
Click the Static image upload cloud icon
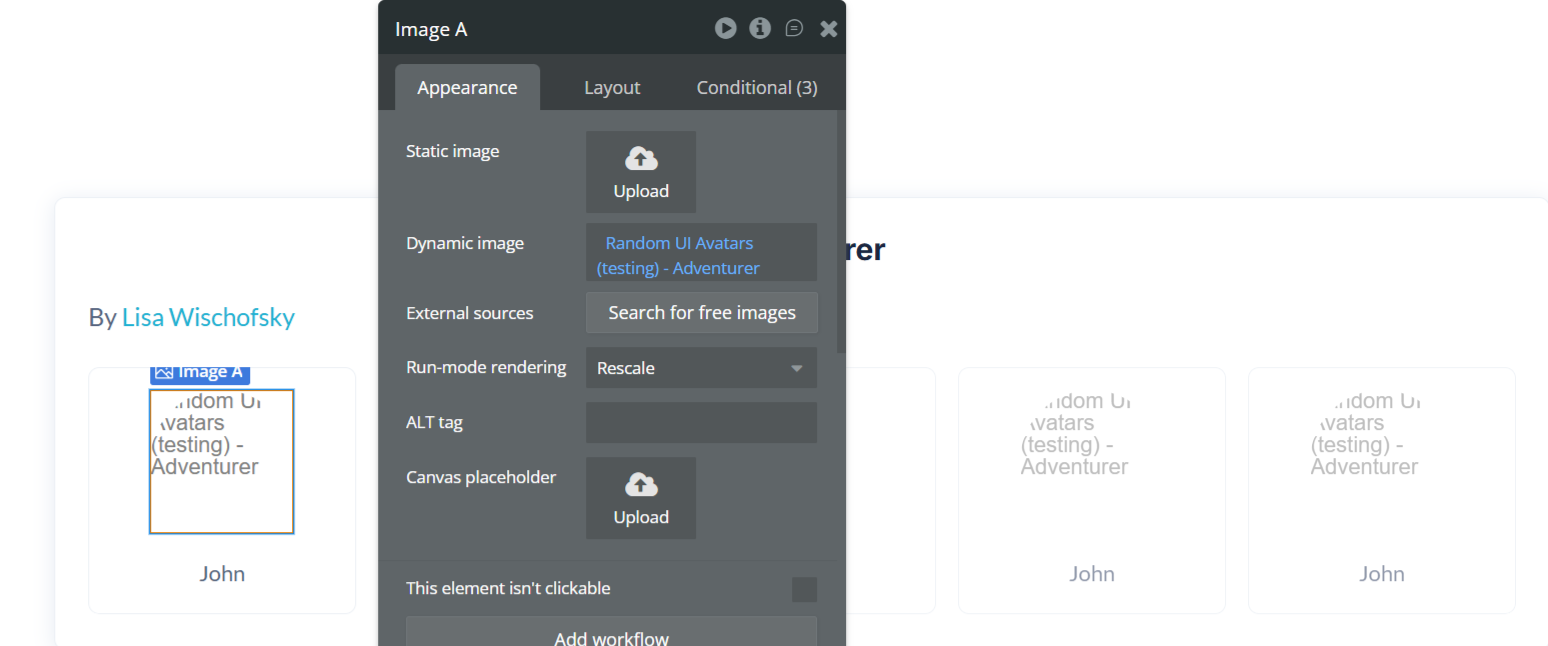[641, 159]
